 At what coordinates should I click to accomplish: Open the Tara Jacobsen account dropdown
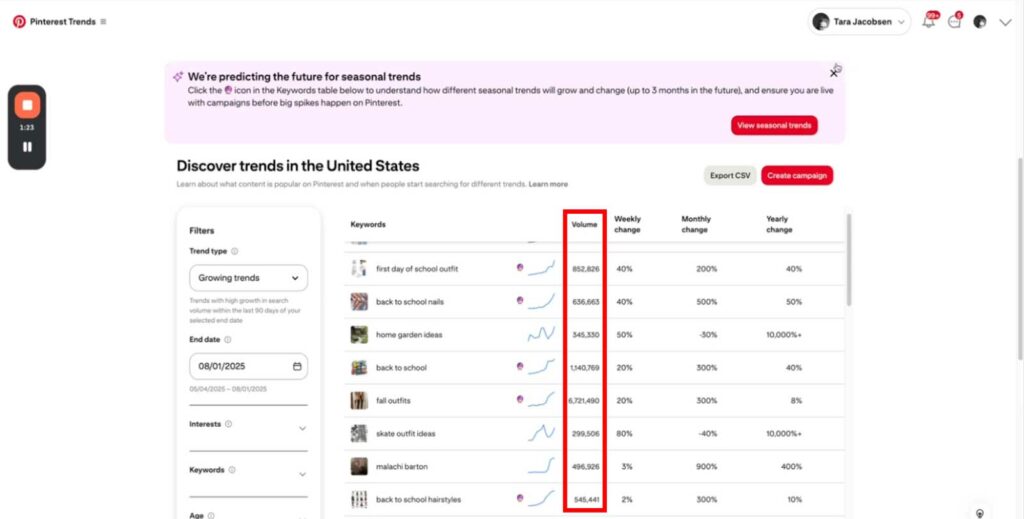[859, 22]
